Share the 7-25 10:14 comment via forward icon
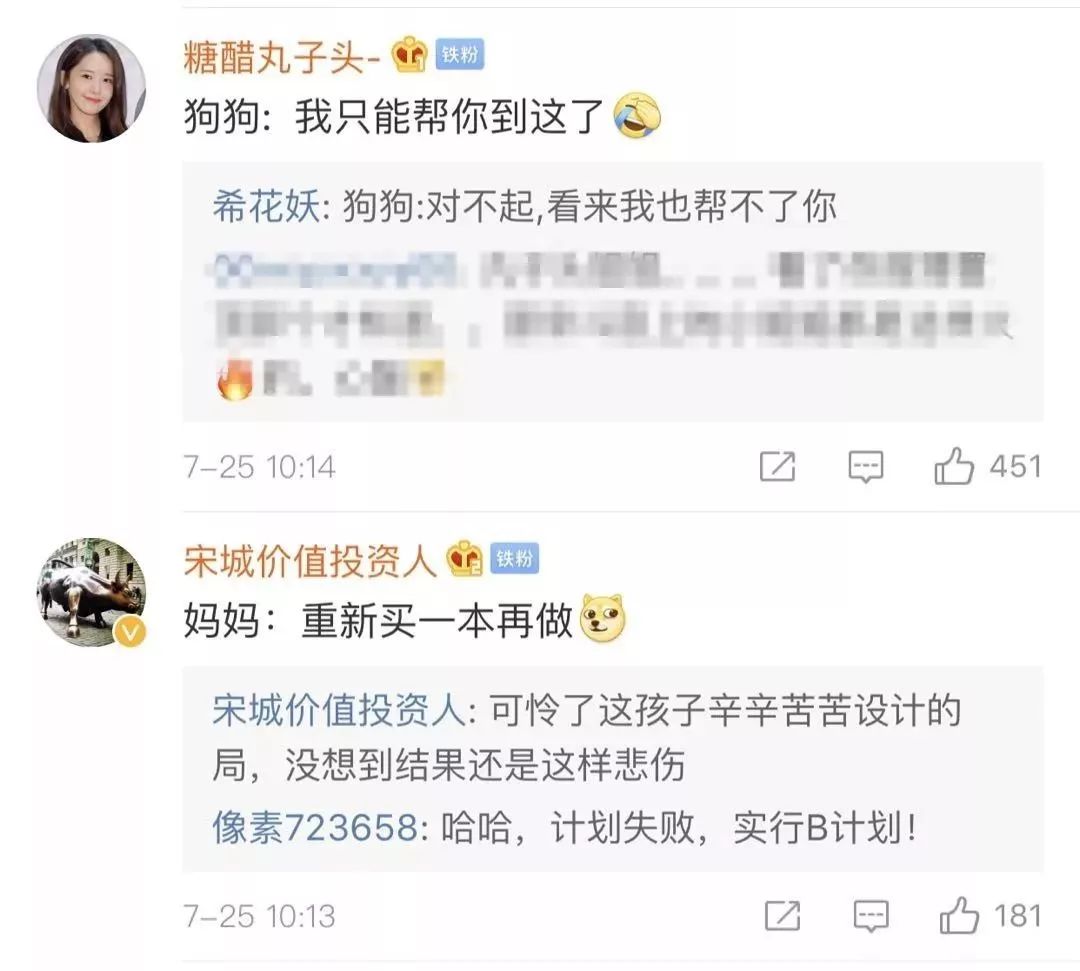 [x=778, y=467]
